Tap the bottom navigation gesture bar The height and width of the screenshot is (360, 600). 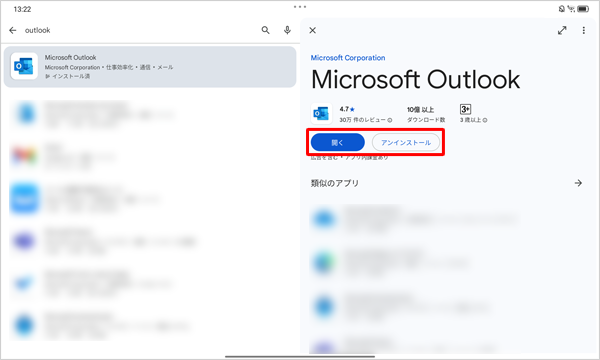coord(300,357)
